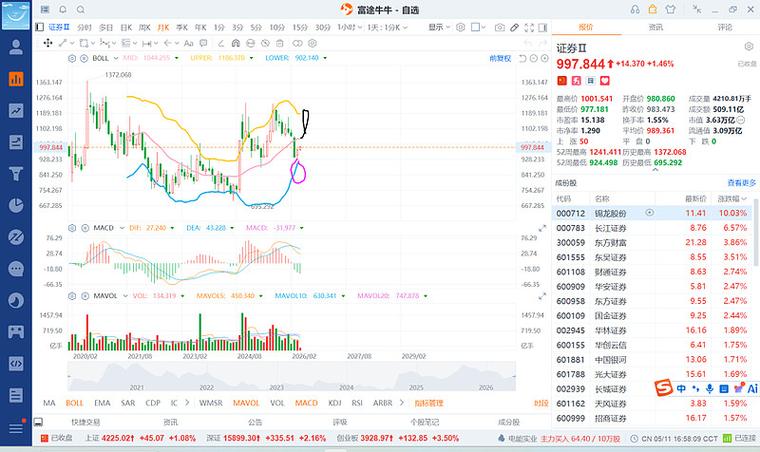Switch to the 日K period tab
The width and height of the screenshot is (760, 452).
[x=126, y=28]
